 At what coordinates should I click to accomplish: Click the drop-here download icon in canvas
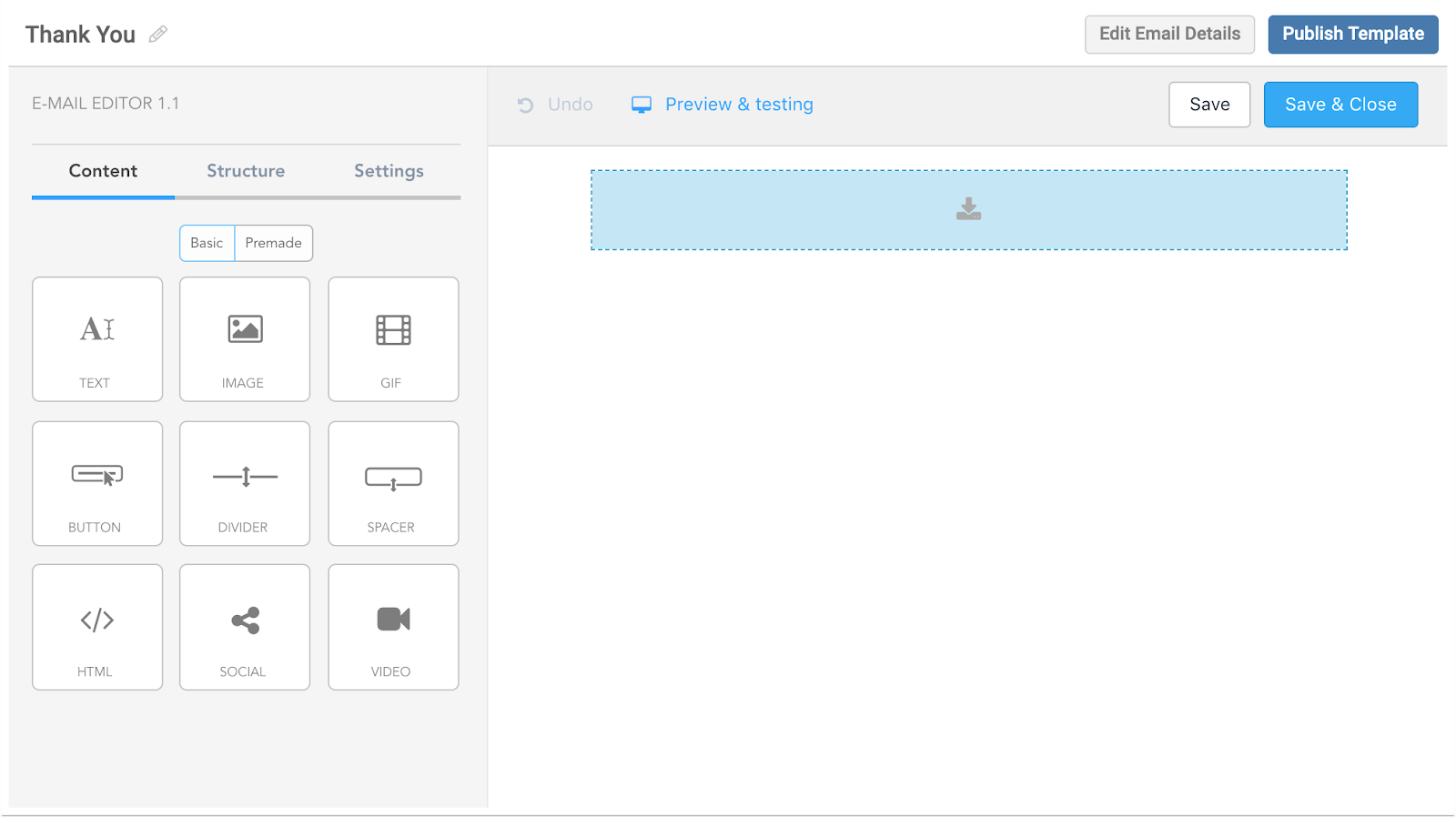(969, 209)
